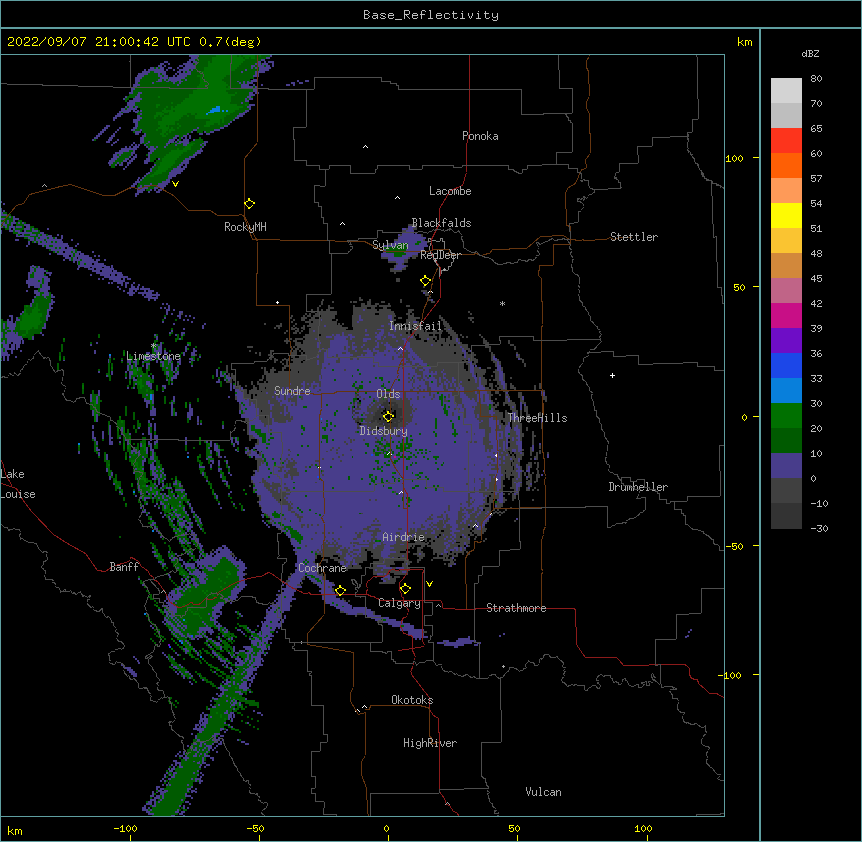Click the white asterisk marker east of Innisfail
The width and height of the screenshot is (862, 842).
502,303
